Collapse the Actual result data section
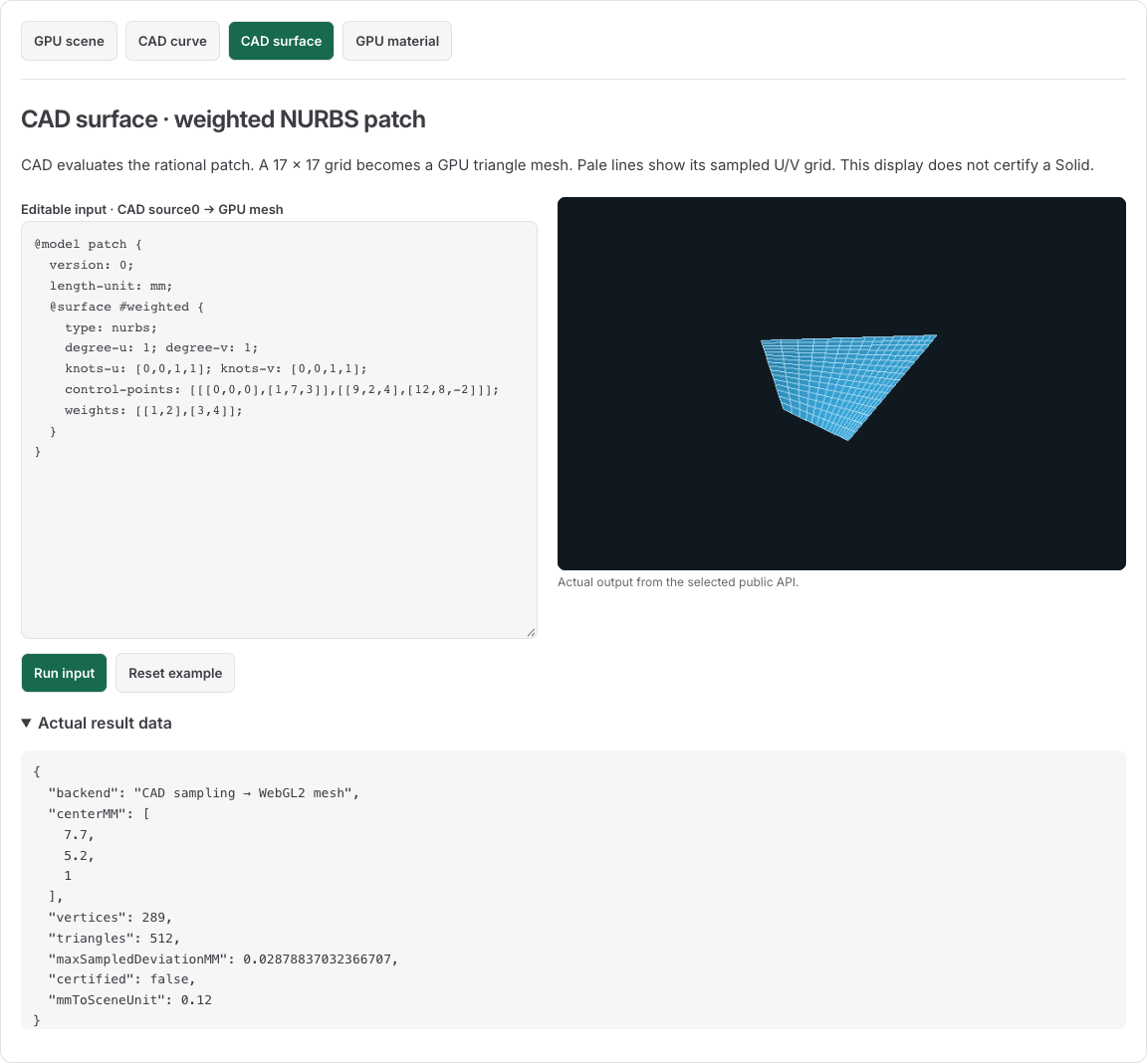 97,724
